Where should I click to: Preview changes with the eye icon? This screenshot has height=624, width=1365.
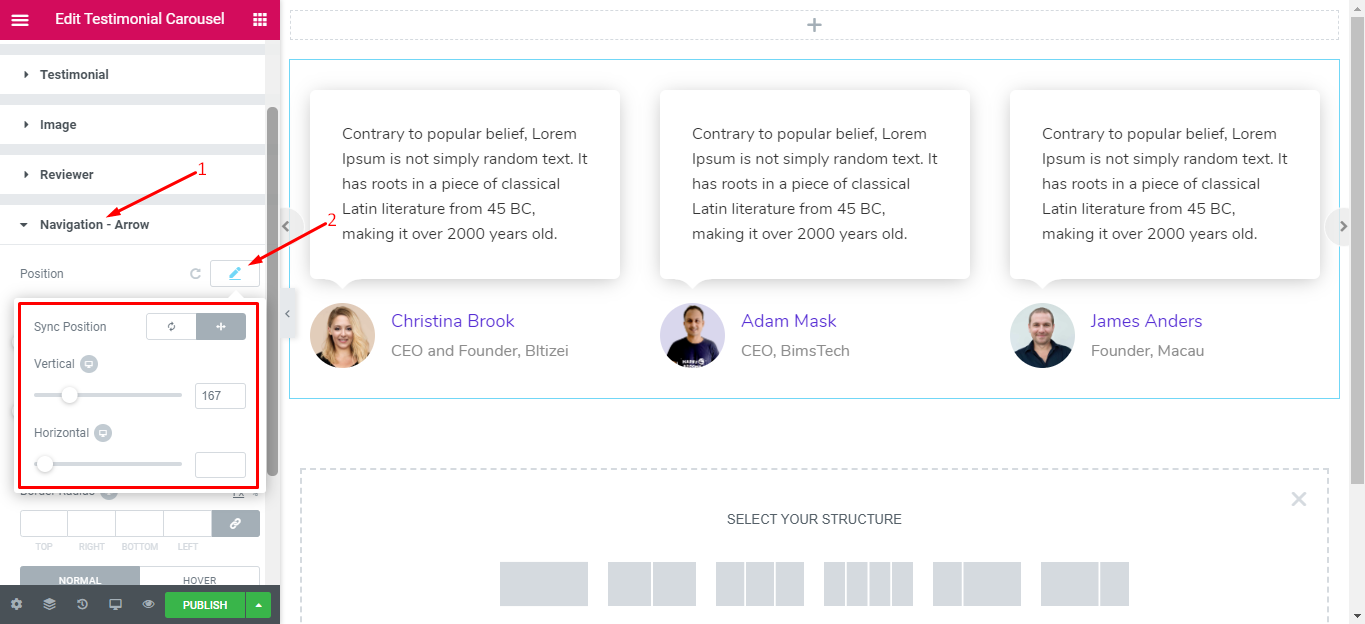pyautogui.click(x=148, y=604)
